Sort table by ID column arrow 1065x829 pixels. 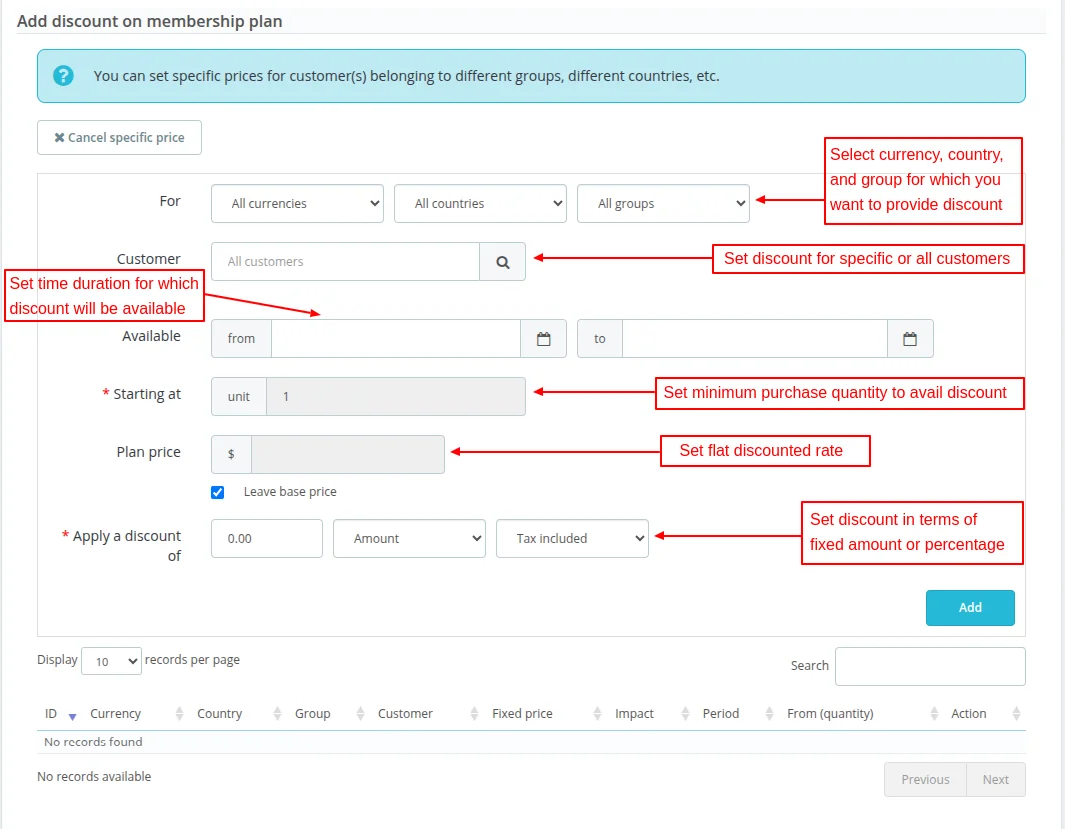tap(72, 715)
